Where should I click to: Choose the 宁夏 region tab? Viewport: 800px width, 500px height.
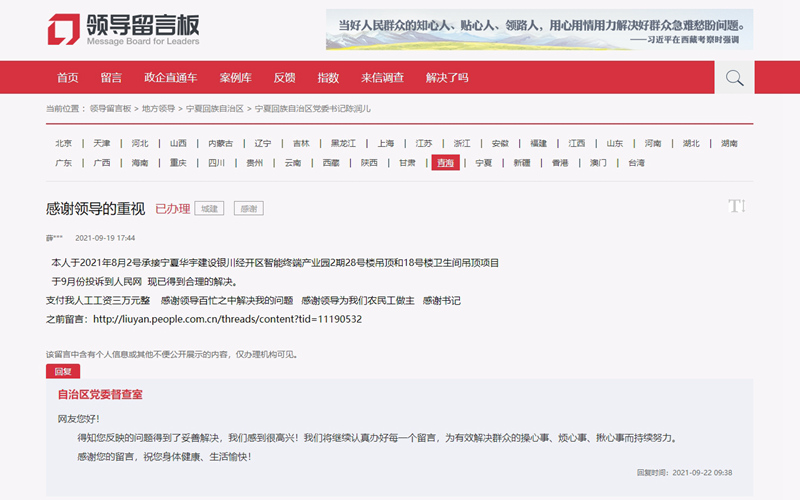point(483,163)
